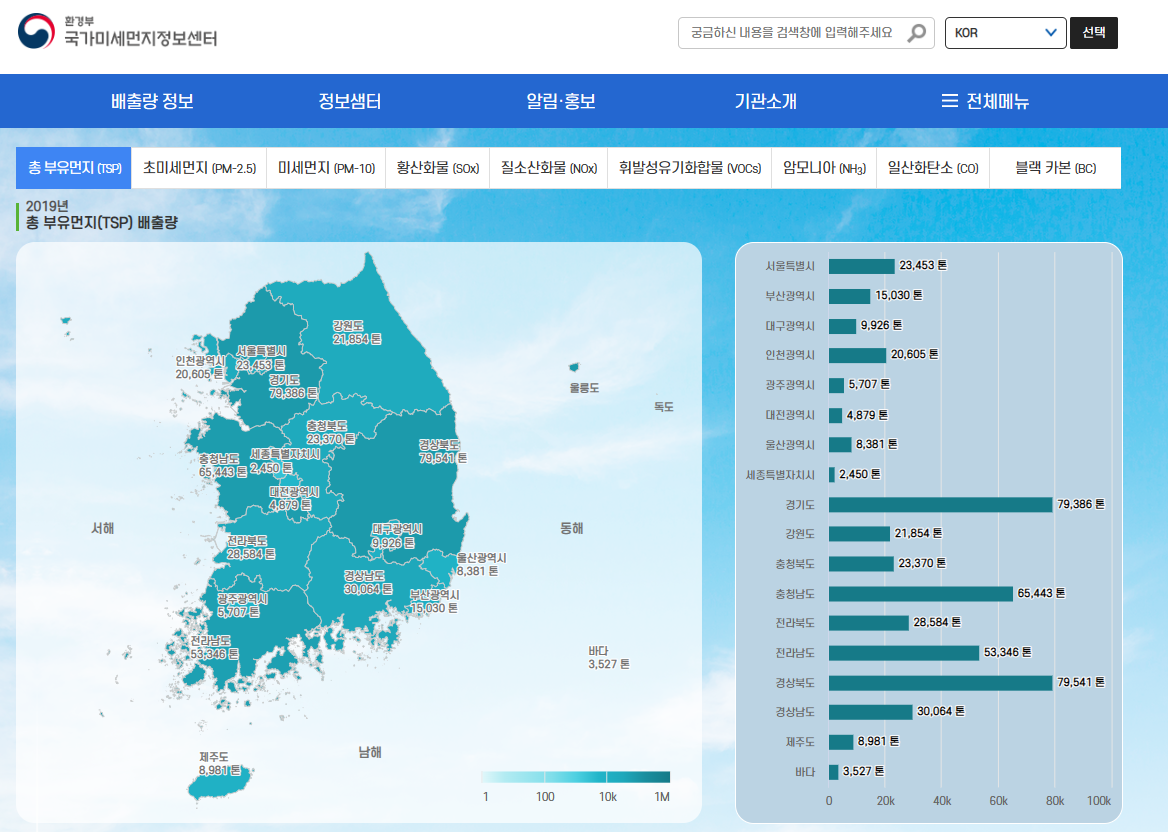The image size is (1168, 832).
Task: Click the search magnifier icon
Action: coord(915,32)
